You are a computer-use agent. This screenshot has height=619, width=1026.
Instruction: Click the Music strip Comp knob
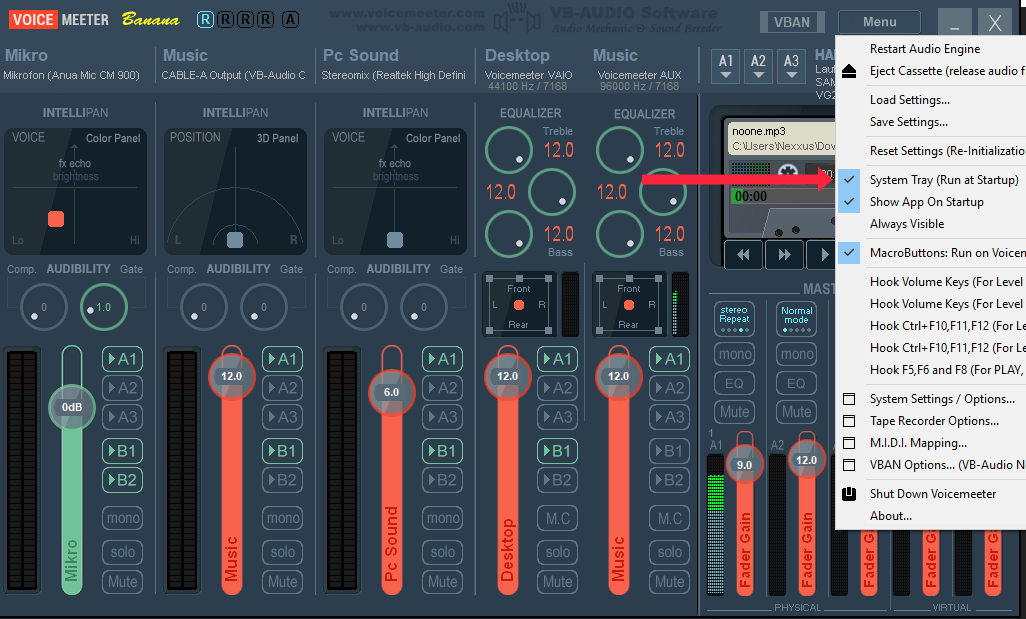pyautogui.click(x=203, y=307)
